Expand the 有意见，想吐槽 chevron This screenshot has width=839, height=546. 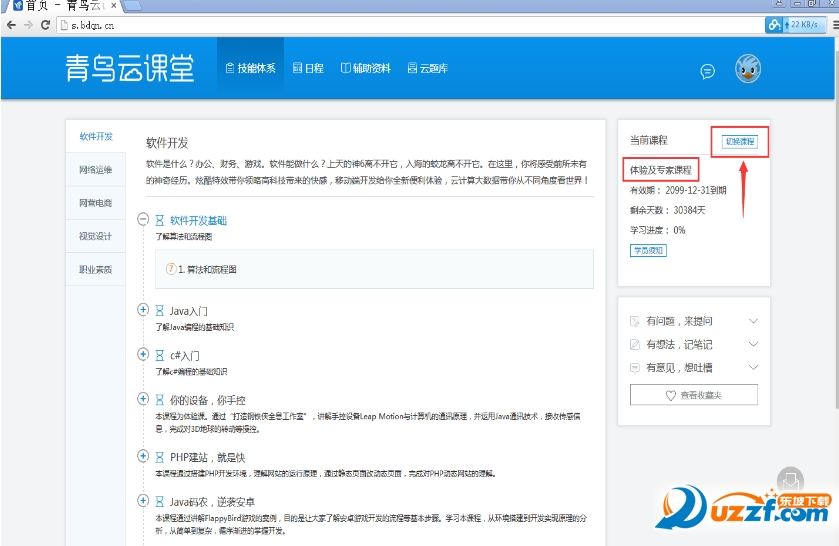point(753,368)
